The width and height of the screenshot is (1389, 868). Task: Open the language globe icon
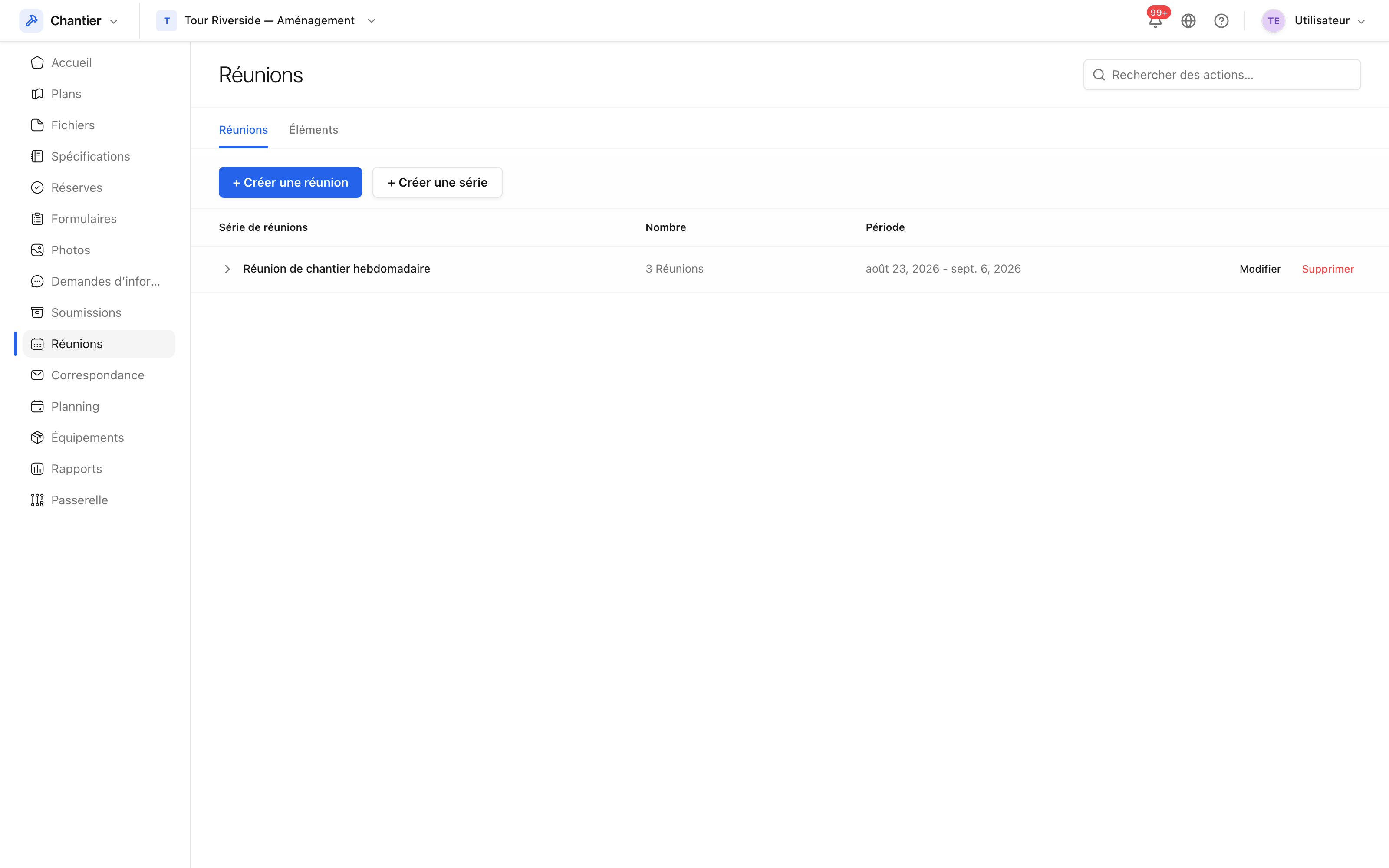(x=1188, y=21)
